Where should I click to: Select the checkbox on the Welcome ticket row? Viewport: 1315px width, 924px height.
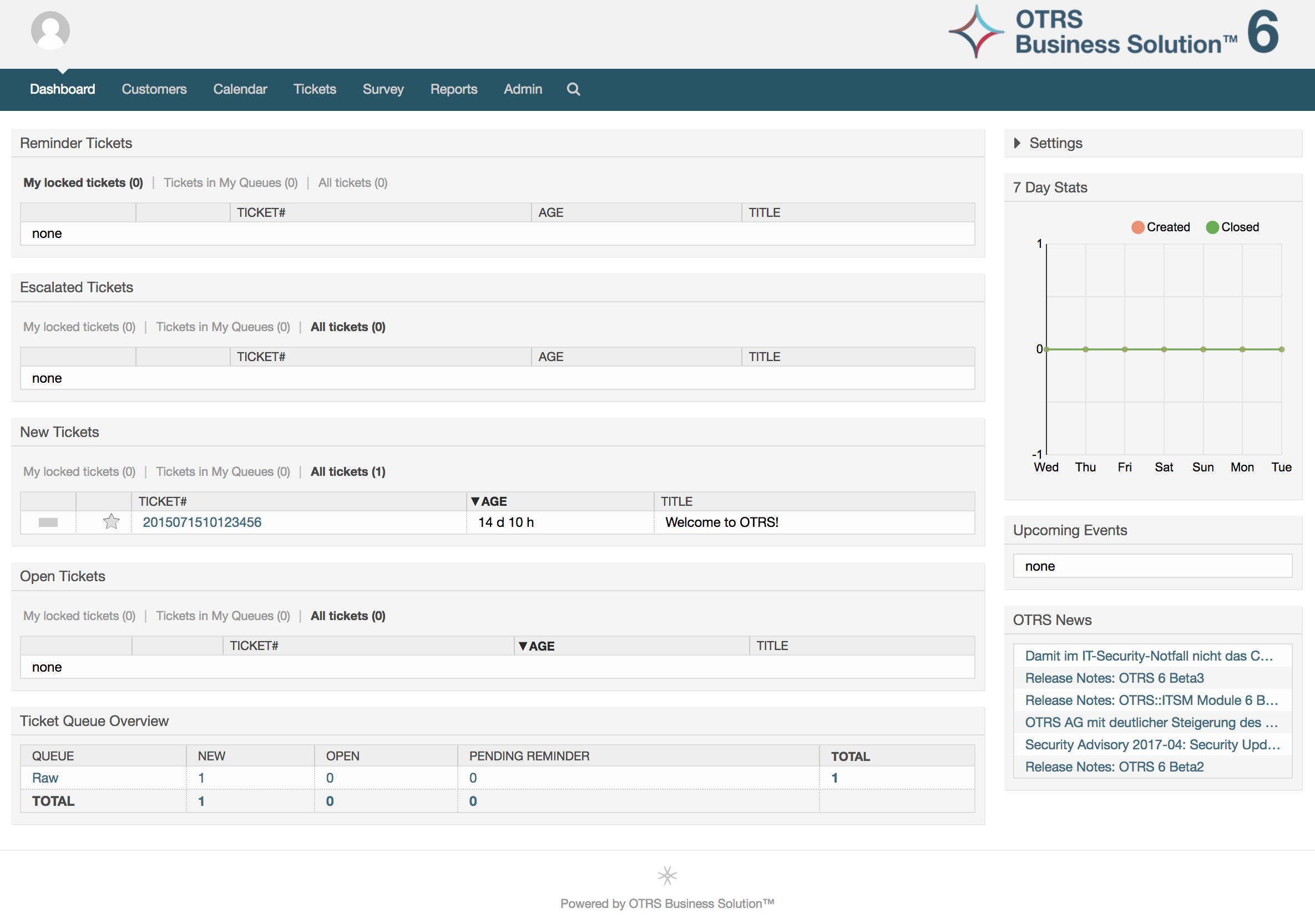pos(48,521)
